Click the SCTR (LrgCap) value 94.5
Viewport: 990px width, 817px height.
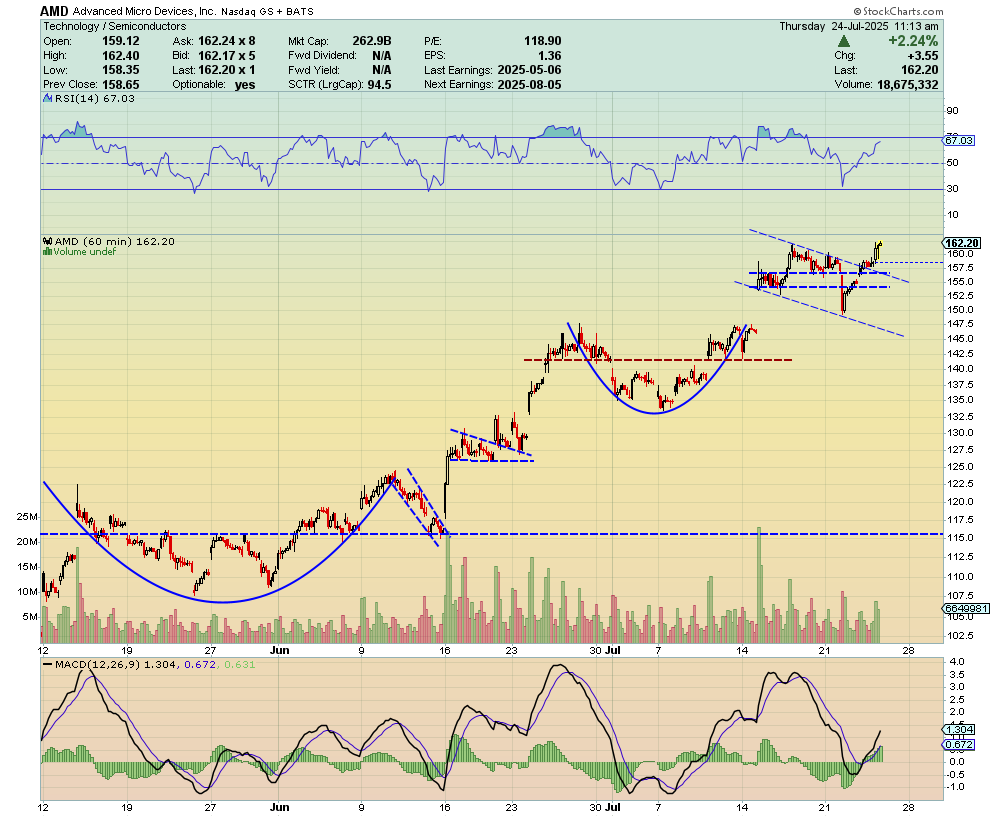(x=379, y=85)
